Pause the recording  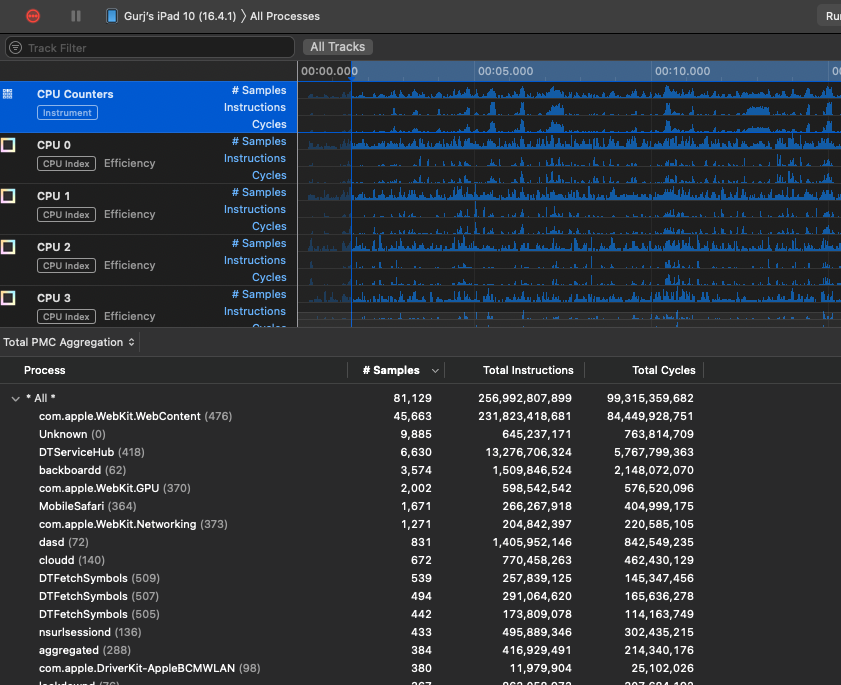[x=76, y=16]
